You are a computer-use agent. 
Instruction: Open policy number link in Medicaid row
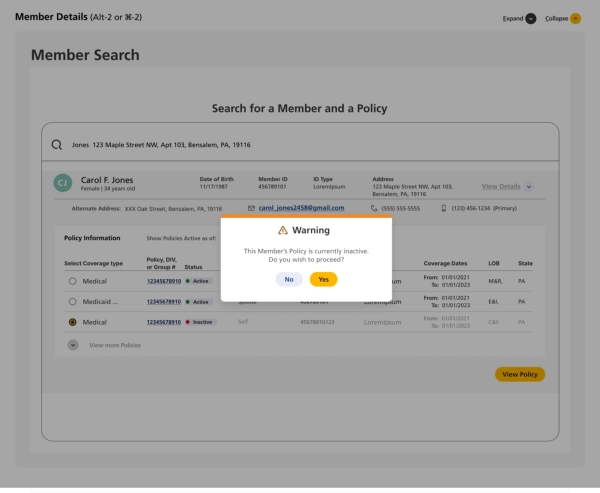[x=164, y=301]
